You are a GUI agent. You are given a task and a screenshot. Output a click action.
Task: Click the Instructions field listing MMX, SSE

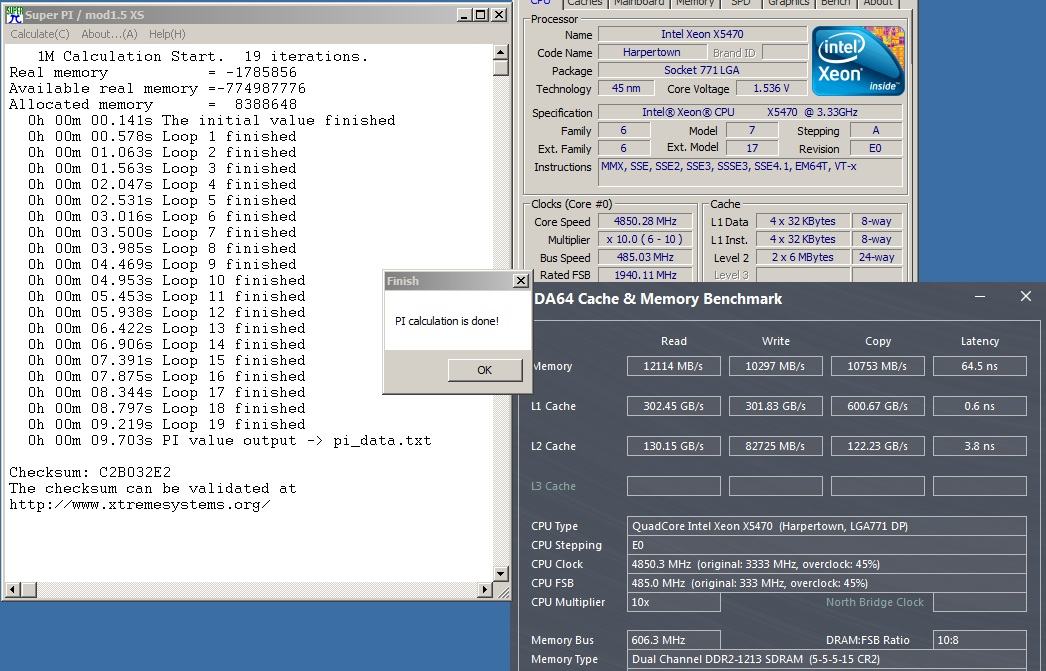click(750, 172)
